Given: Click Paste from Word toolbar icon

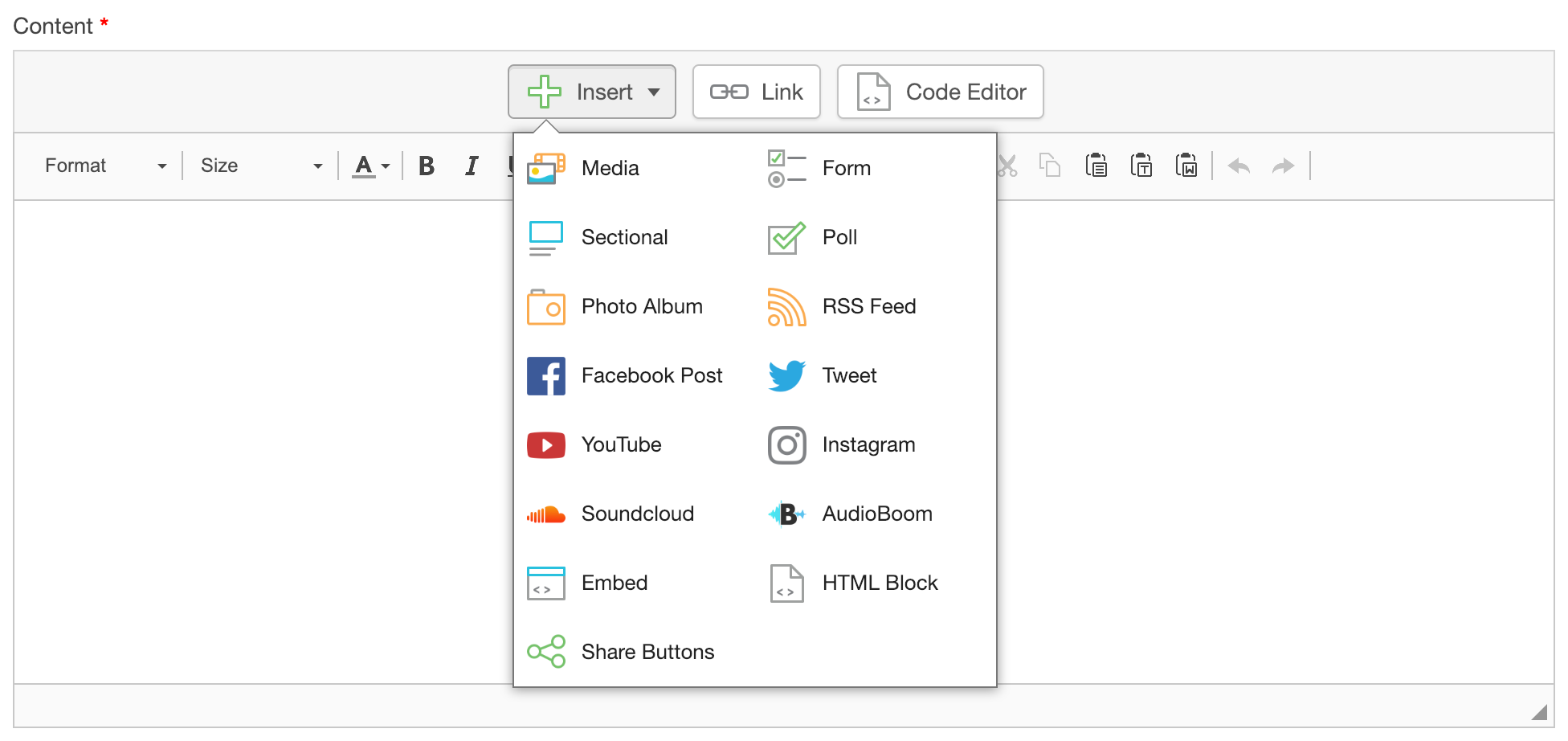Looking at the screenshot, I should [1186, 166].
